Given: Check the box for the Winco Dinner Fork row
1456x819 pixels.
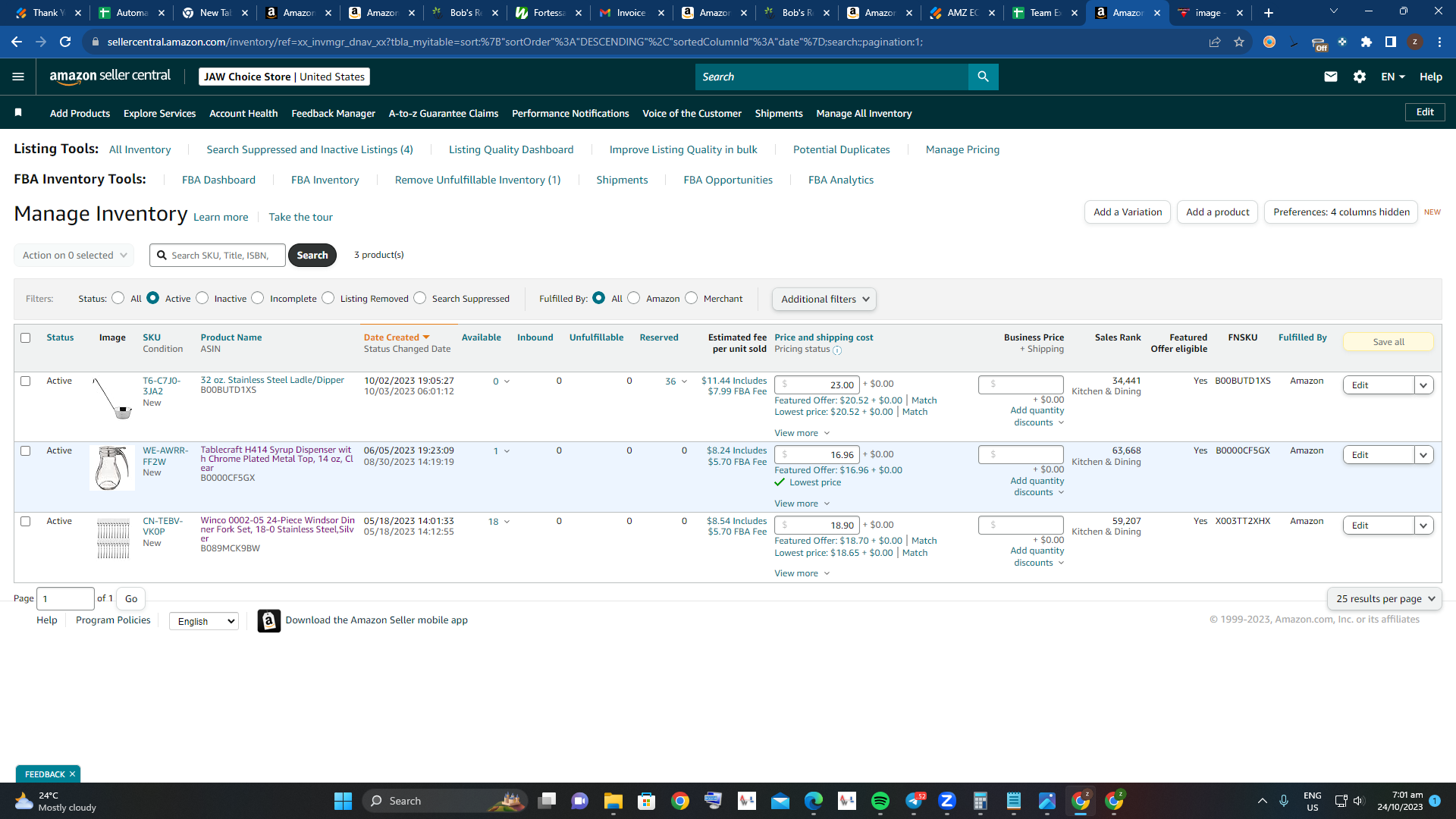Looking at the screenshot, I should [x=26, y=521].
